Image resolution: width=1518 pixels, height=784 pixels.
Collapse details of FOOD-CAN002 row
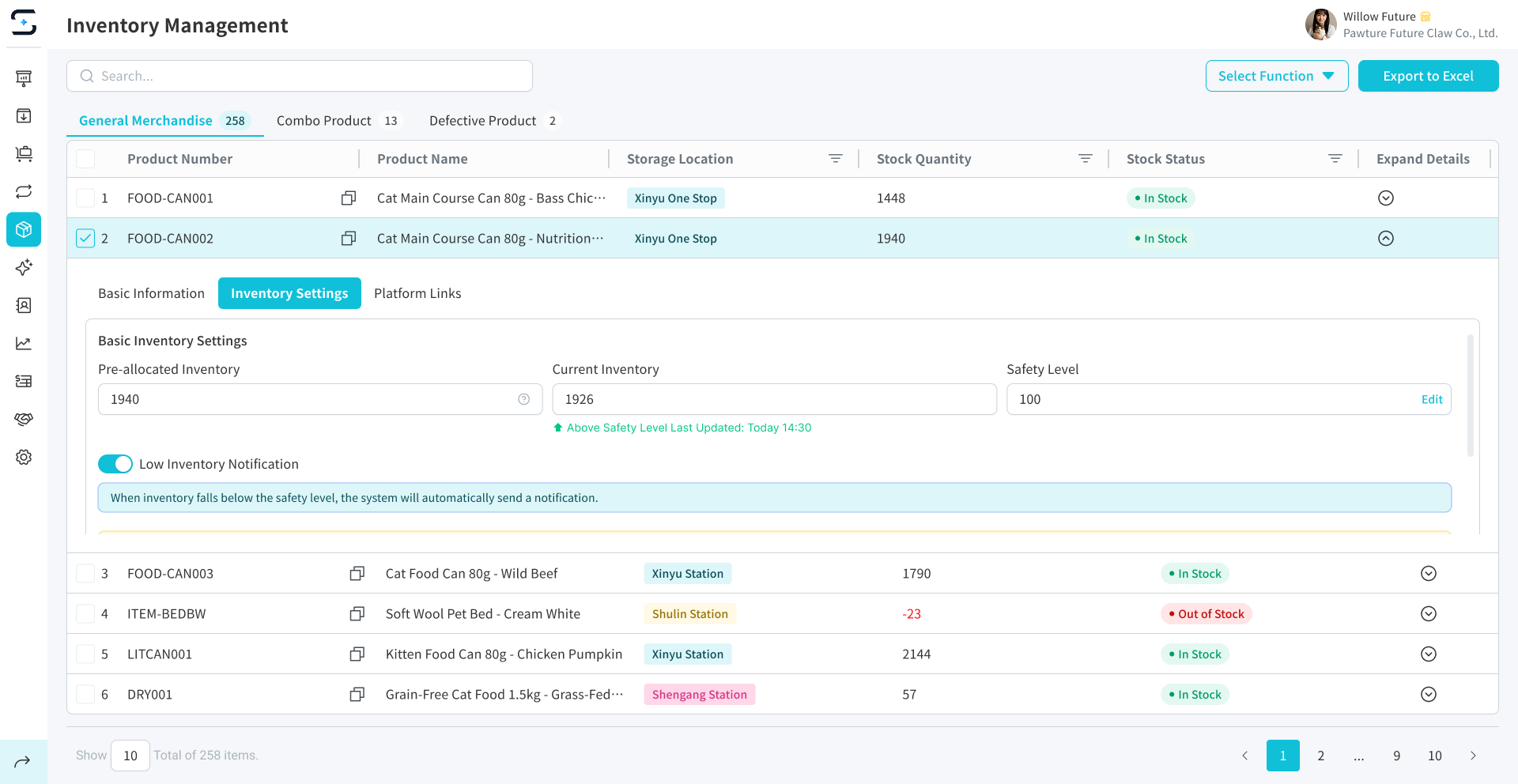point(1385,239)
